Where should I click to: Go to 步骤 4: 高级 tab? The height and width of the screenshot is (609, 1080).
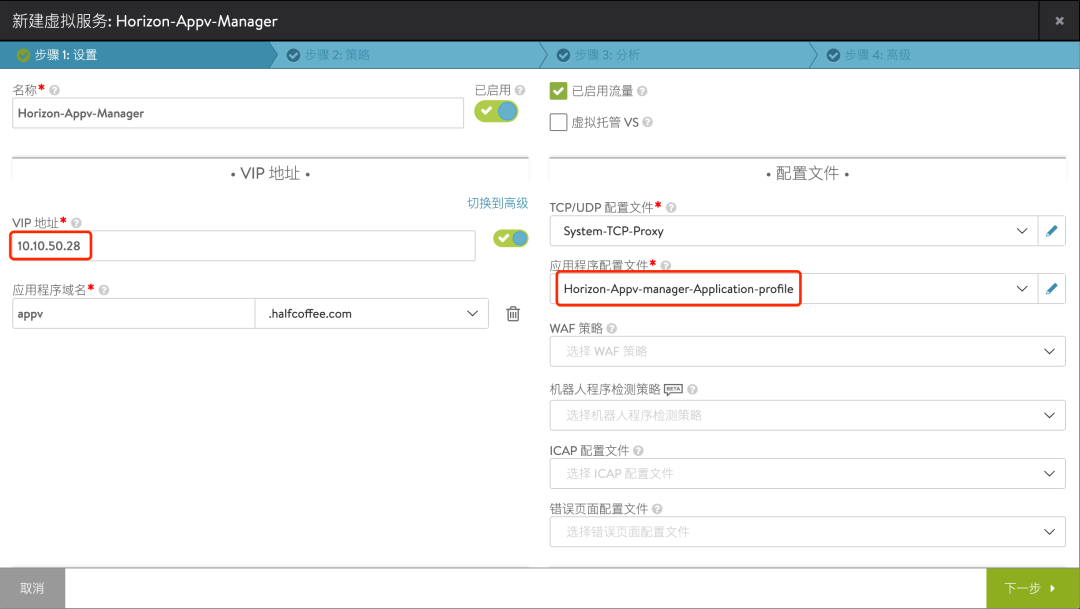[x=945, y=55]
